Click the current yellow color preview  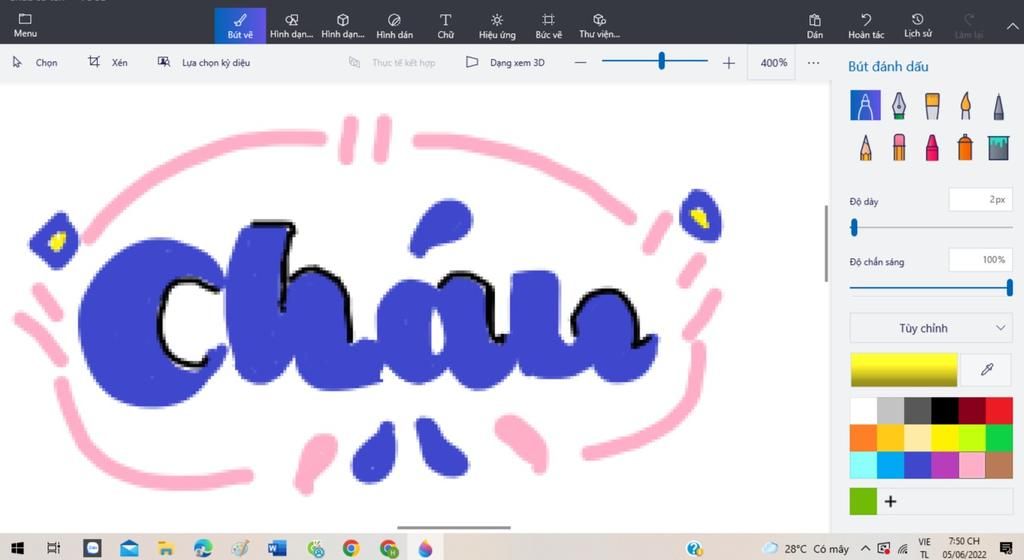tap(904, 370)
